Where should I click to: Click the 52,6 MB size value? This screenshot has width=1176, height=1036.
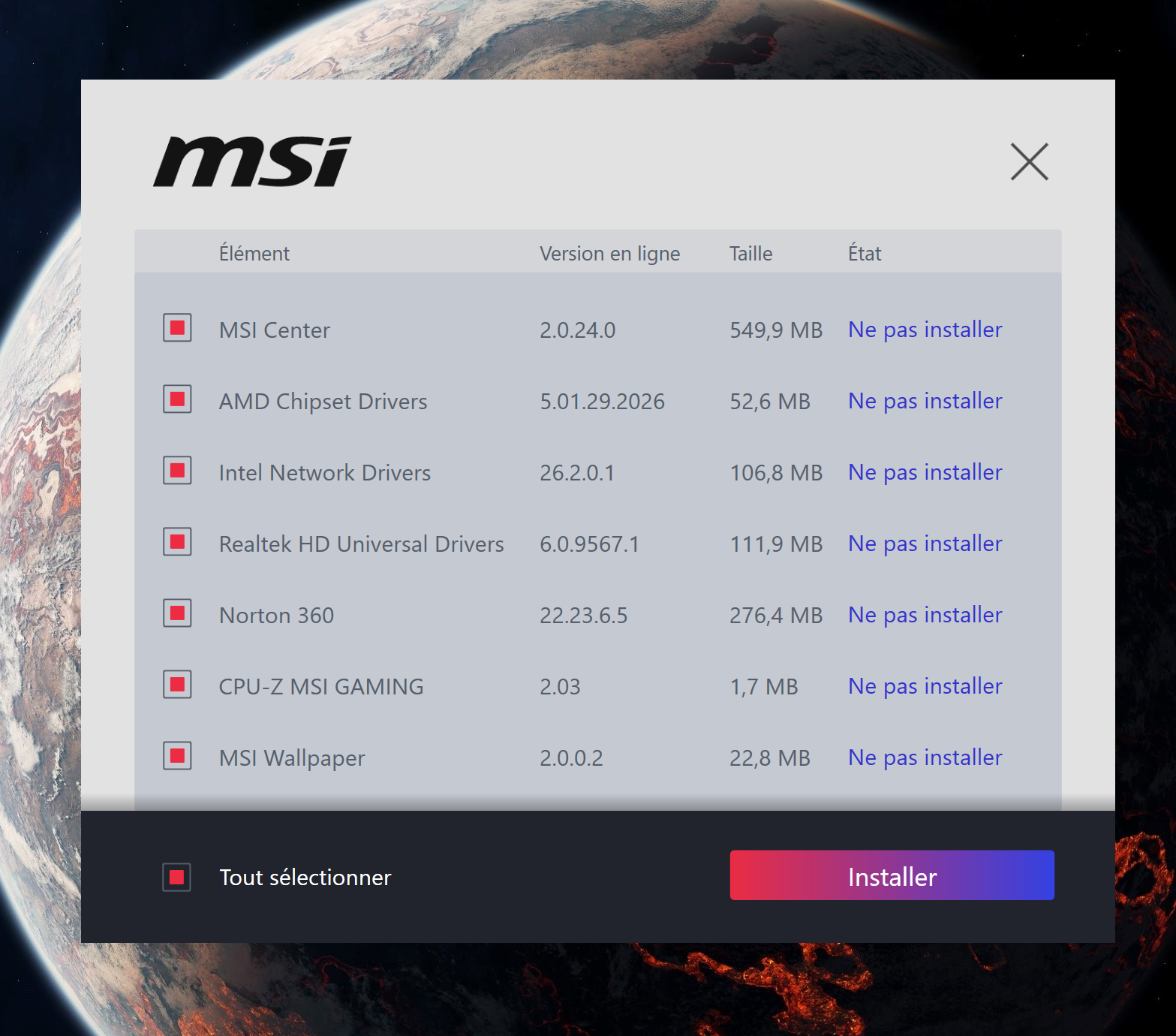[770, 402]
